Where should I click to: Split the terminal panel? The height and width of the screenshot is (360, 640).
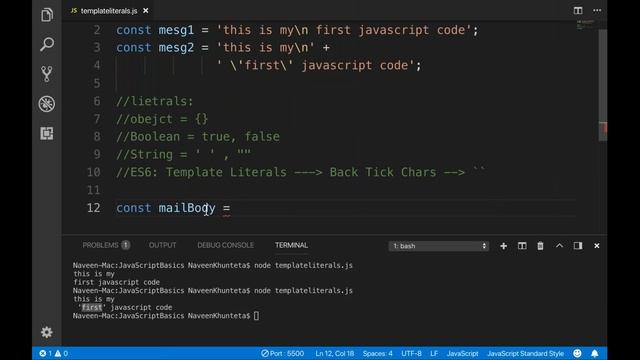[522, 246]
